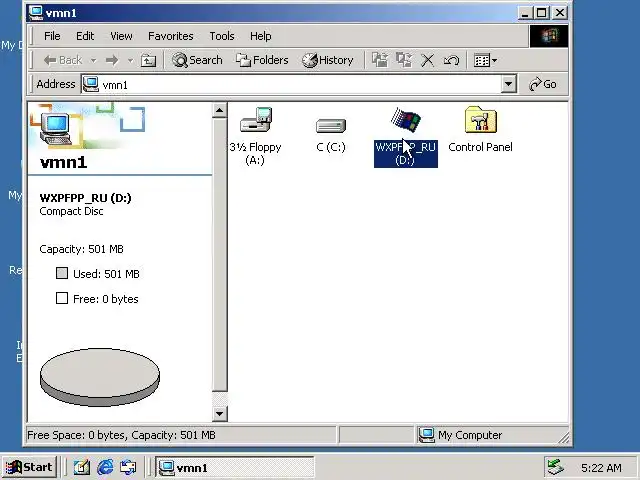Click the Undo toolbar icon
This screenshot has width=640, height=480.
[451, 60]
